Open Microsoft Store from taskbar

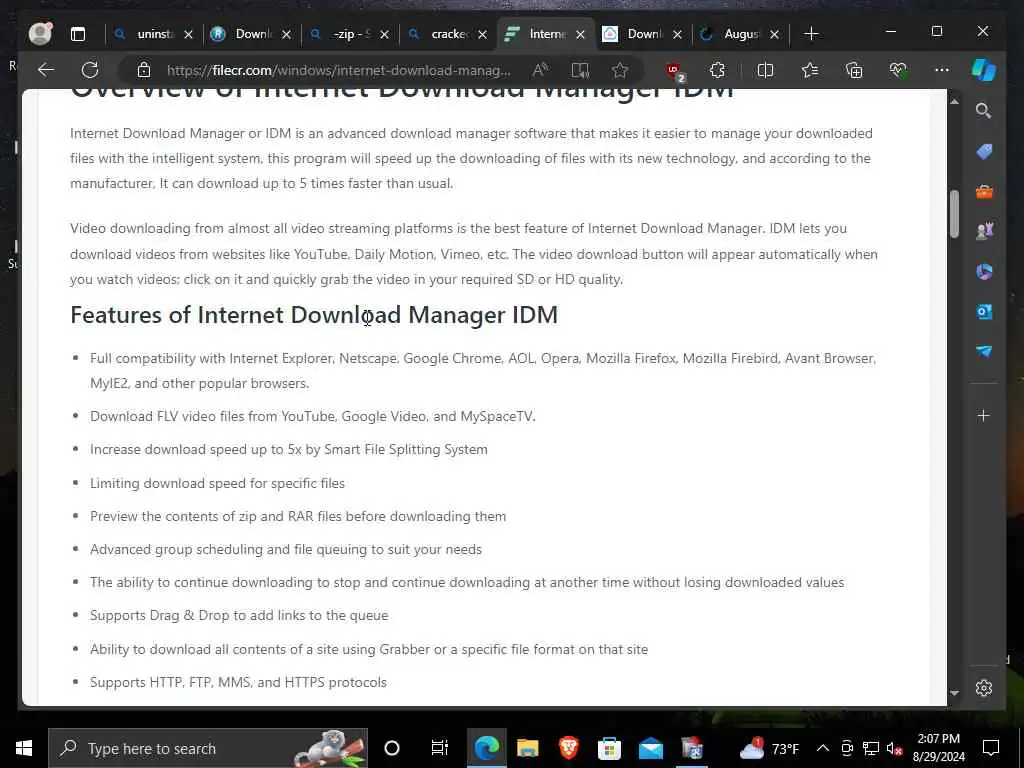point(609,748)
